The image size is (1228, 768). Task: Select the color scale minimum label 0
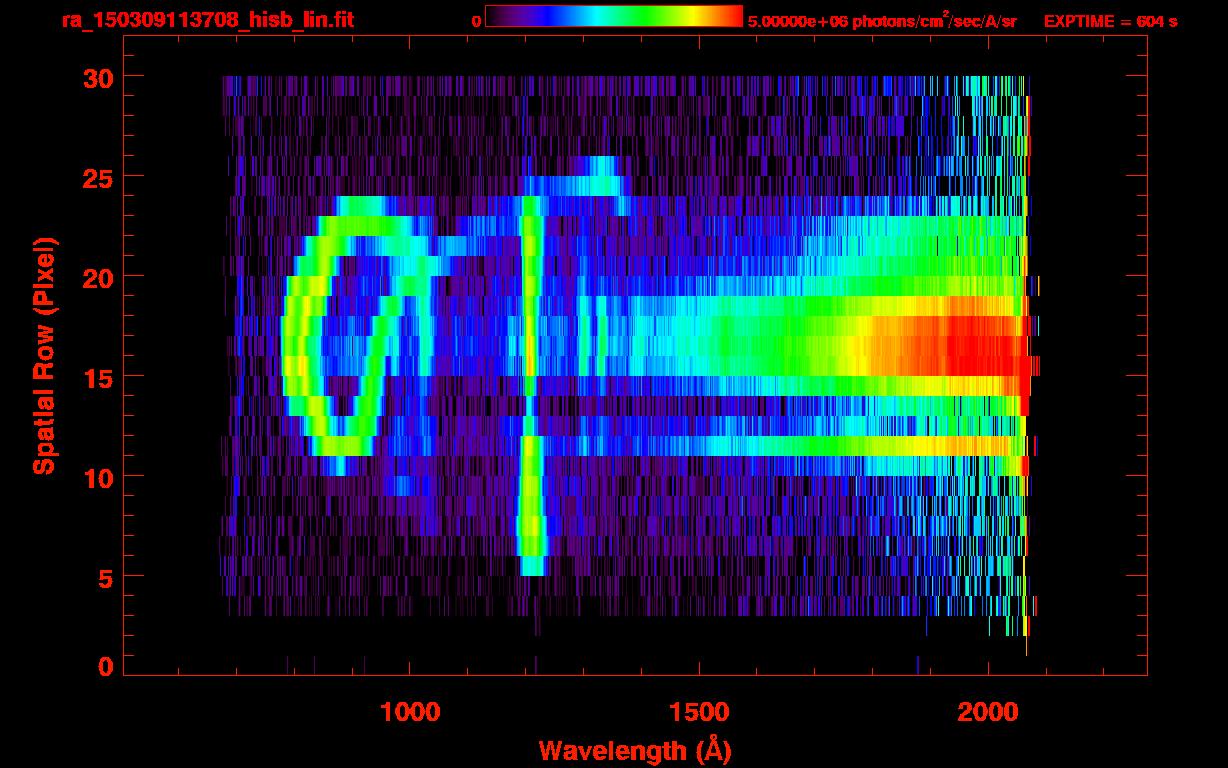click(x=476, y=21)
